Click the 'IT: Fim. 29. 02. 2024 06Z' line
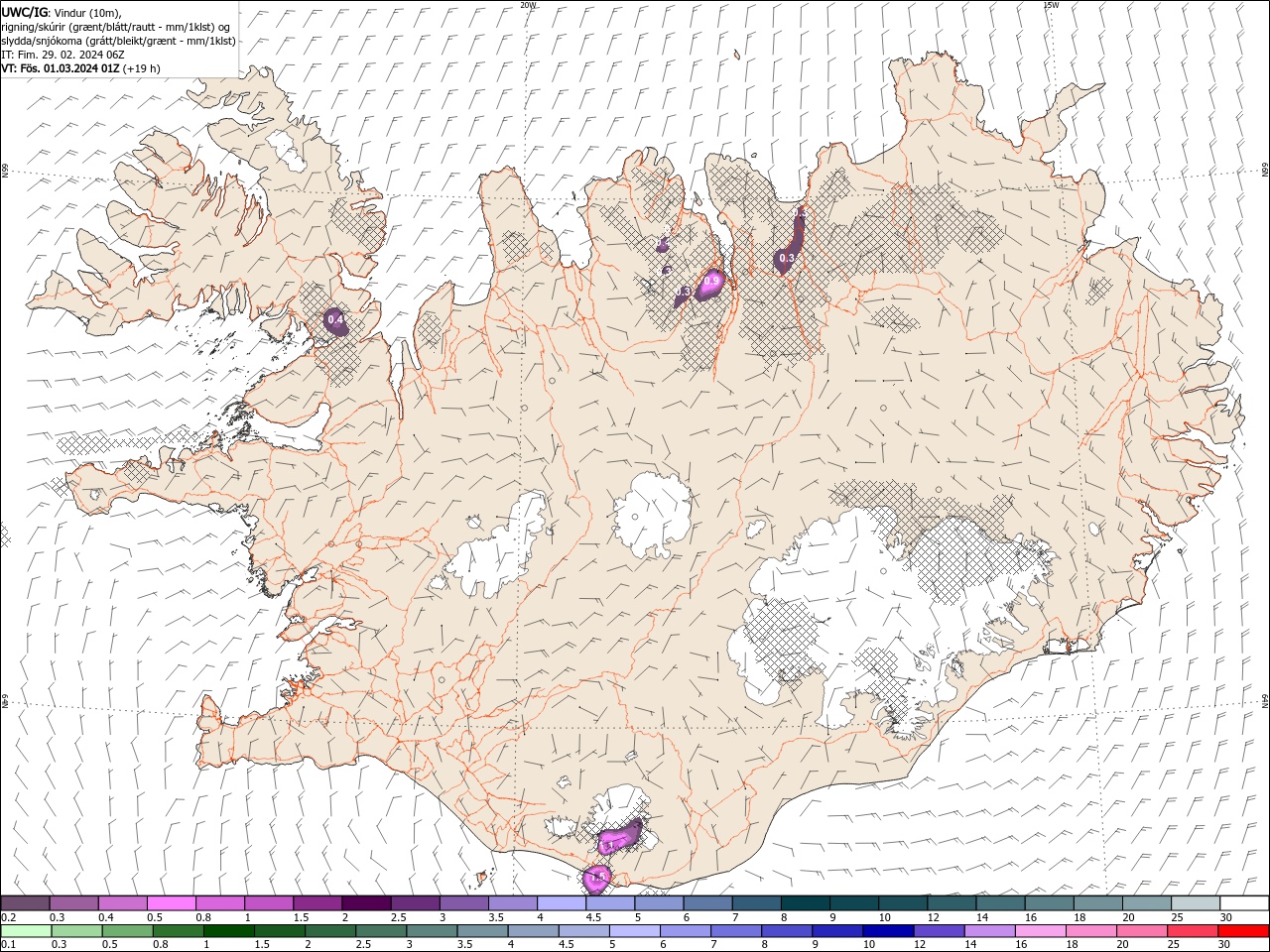Screen dimensions: 1270x952 (62, 55)
